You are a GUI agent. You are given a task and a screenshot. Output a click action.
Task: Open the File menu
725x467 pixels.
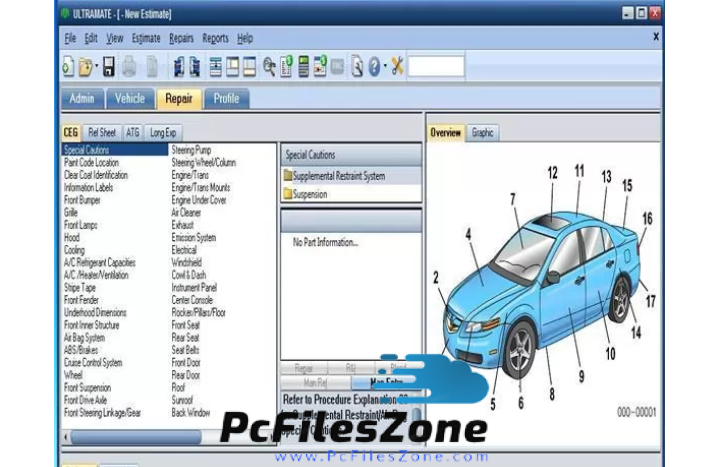(x=70, y=38)
